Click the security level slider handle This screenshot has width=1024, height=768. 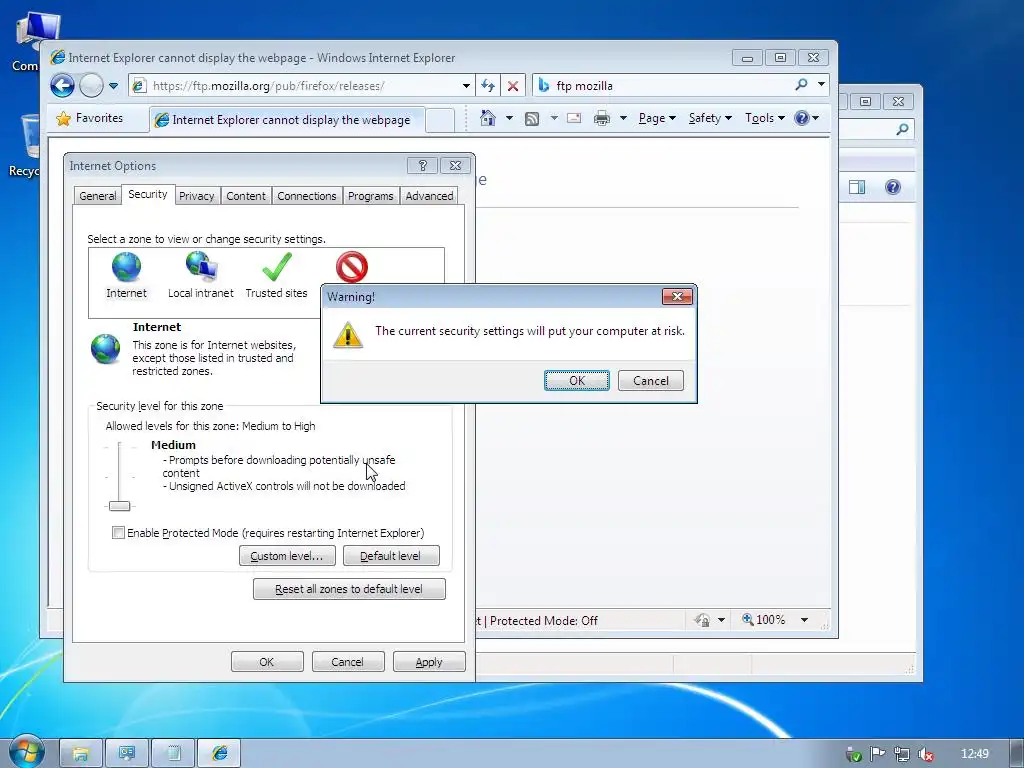tap(120, 505)
